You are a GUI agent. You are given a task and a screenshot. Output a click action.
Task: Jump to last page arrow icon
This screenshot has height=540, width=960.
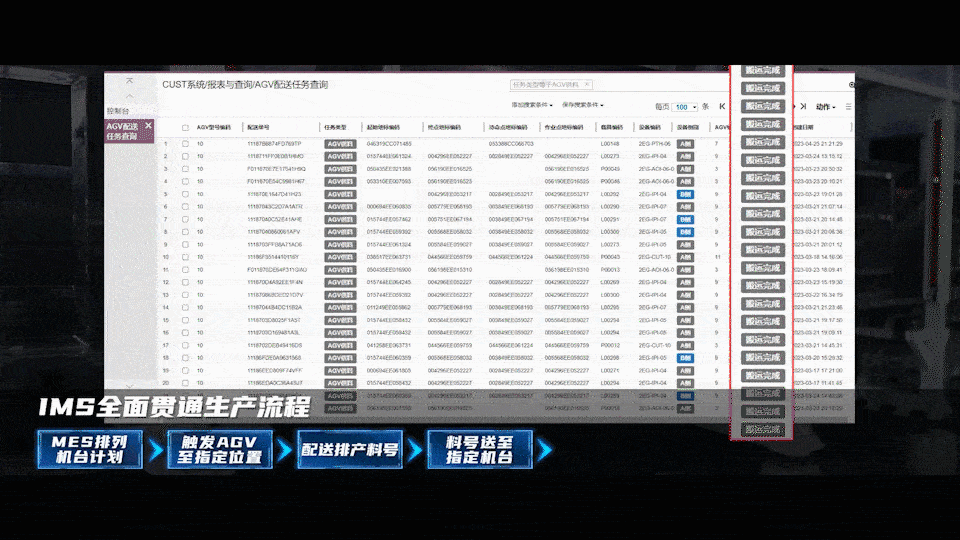pyautogui.click(x=803, y=107)
